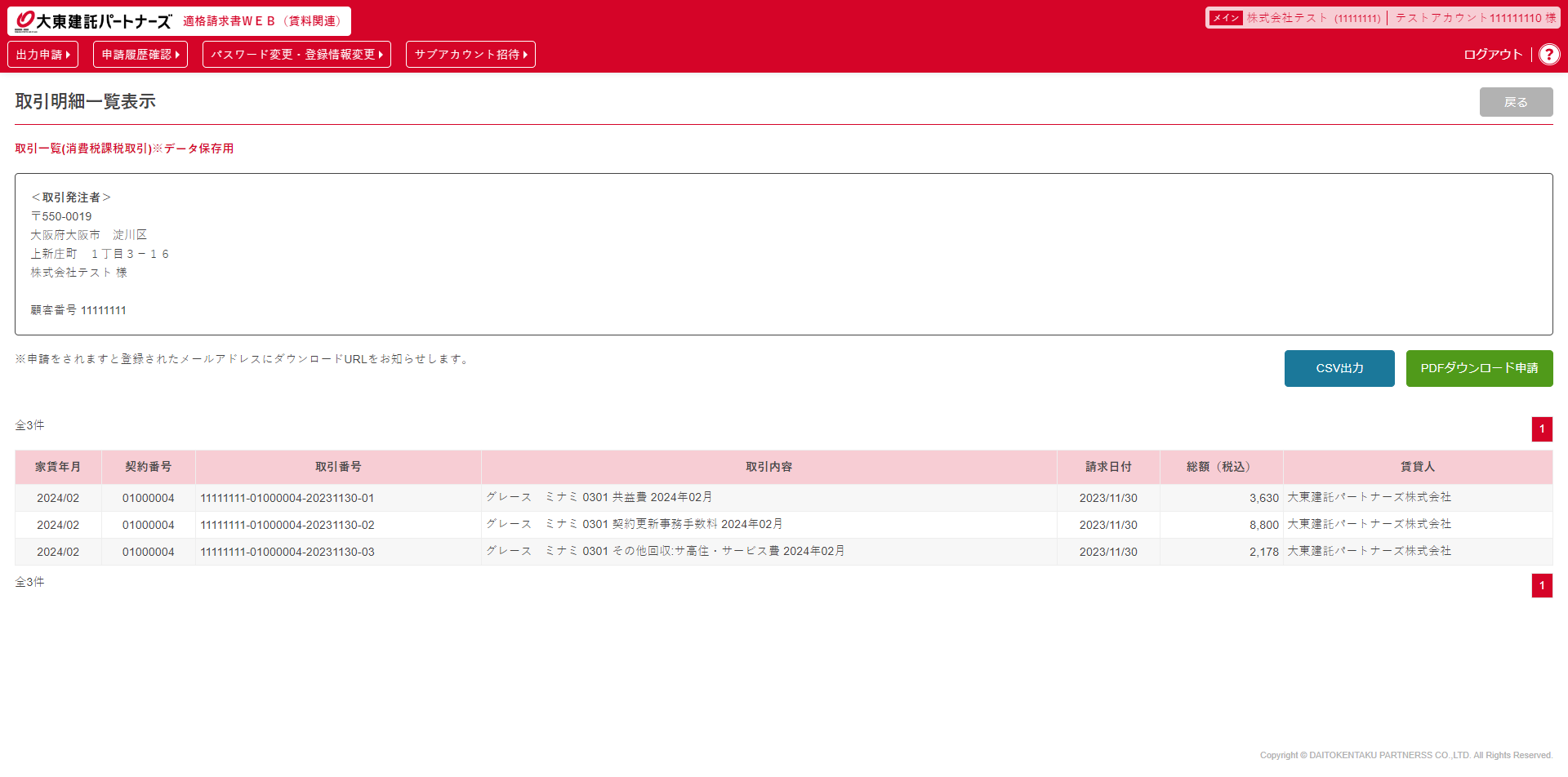Click the テストアカウント111111110 様 label
The image size is (1568, 777).
tap(1476, 18)
